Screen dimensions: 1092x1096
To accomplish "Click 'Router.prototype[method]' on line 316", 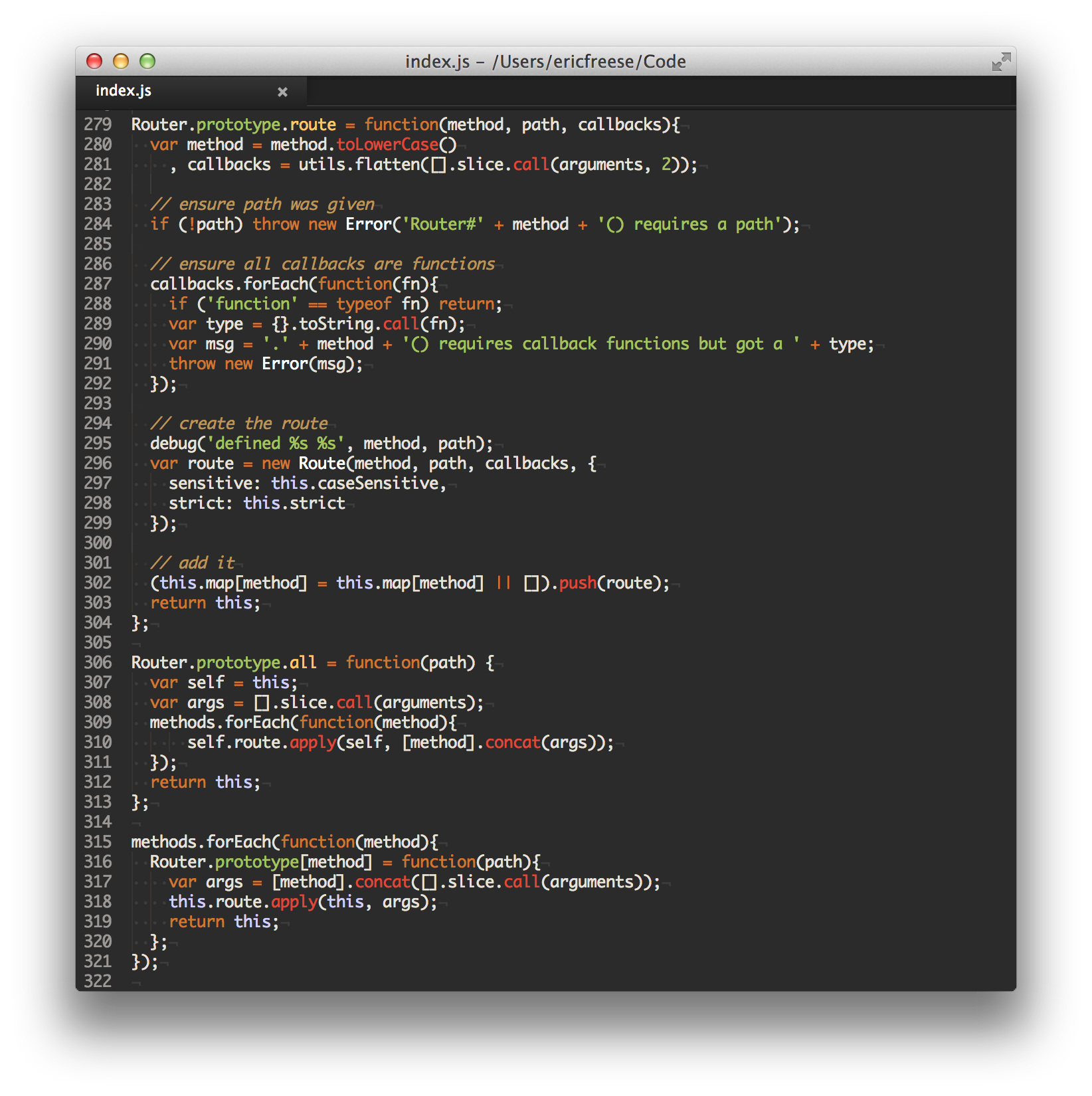I will (262, 862).
